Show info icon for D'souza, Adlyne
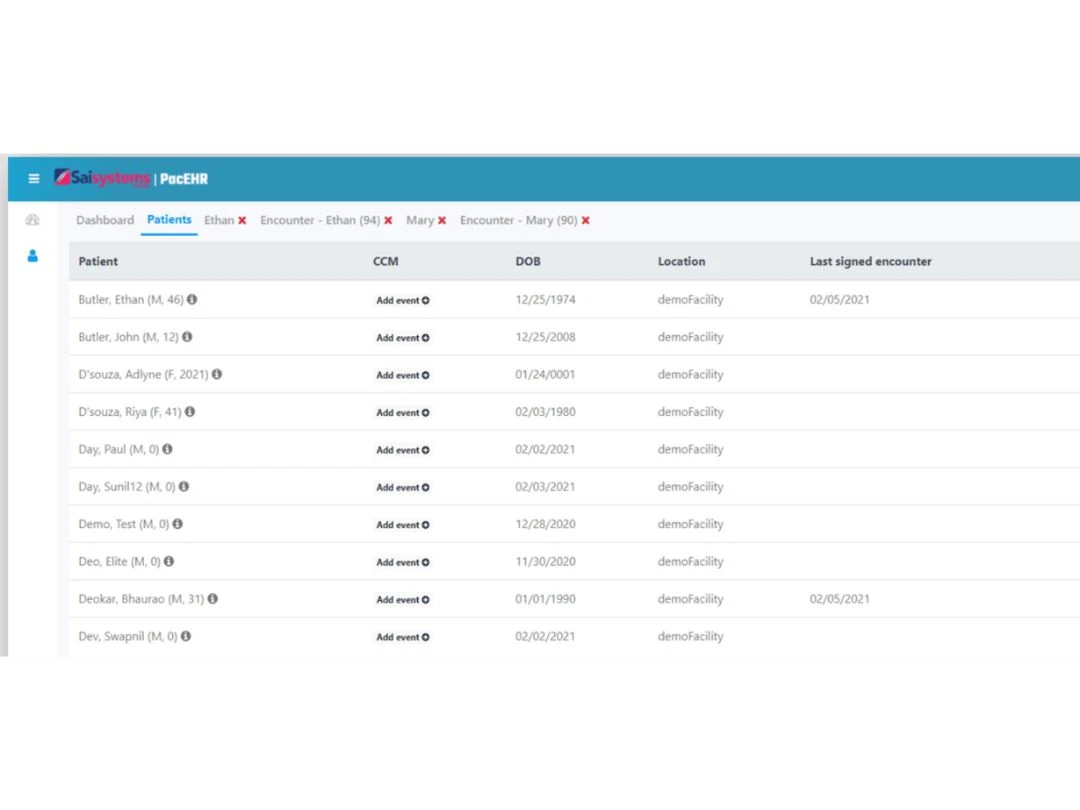 tap(217, 374)
